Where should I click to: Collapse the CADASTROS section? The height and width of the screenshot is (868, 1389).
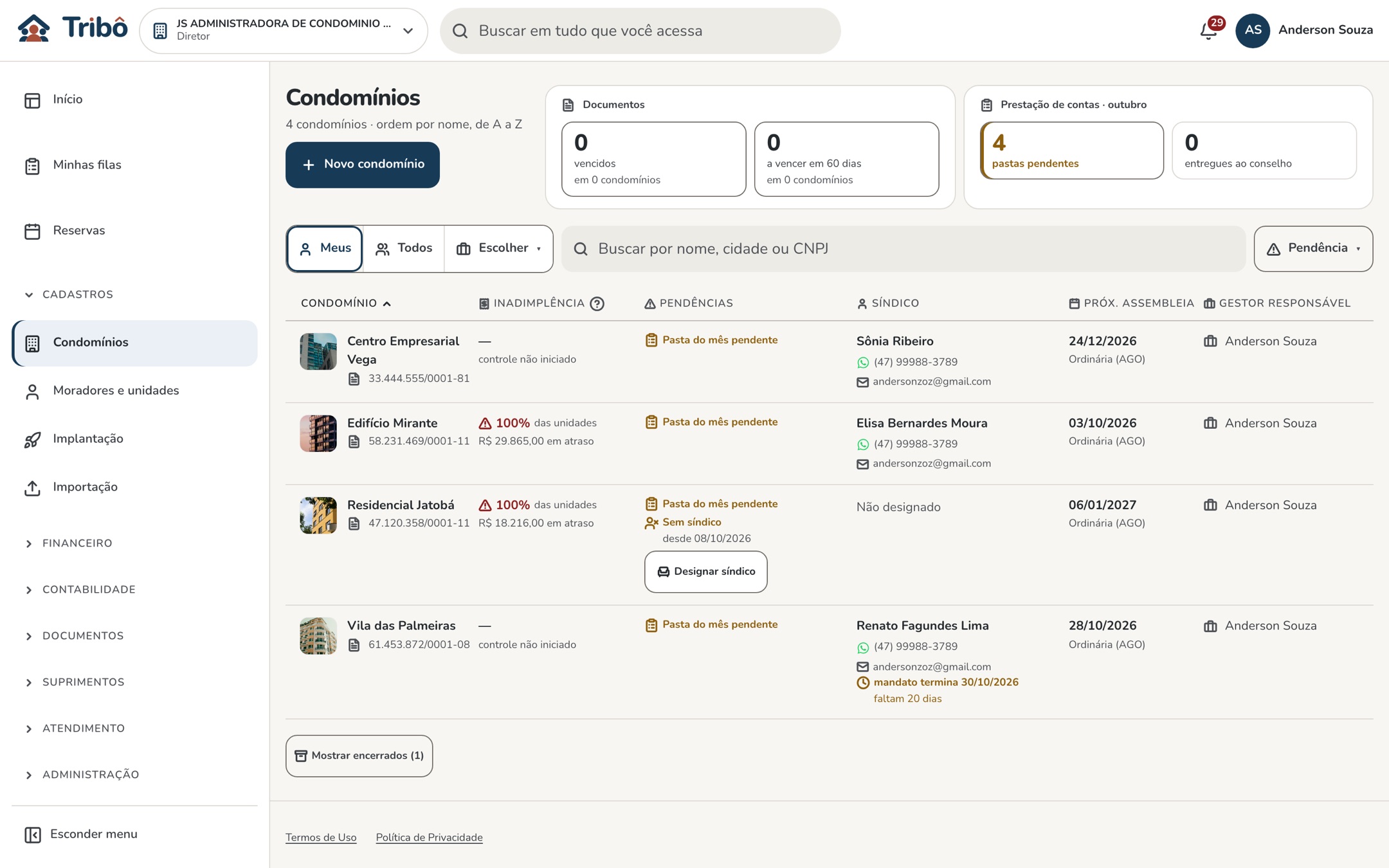click(x=69, y=294)
